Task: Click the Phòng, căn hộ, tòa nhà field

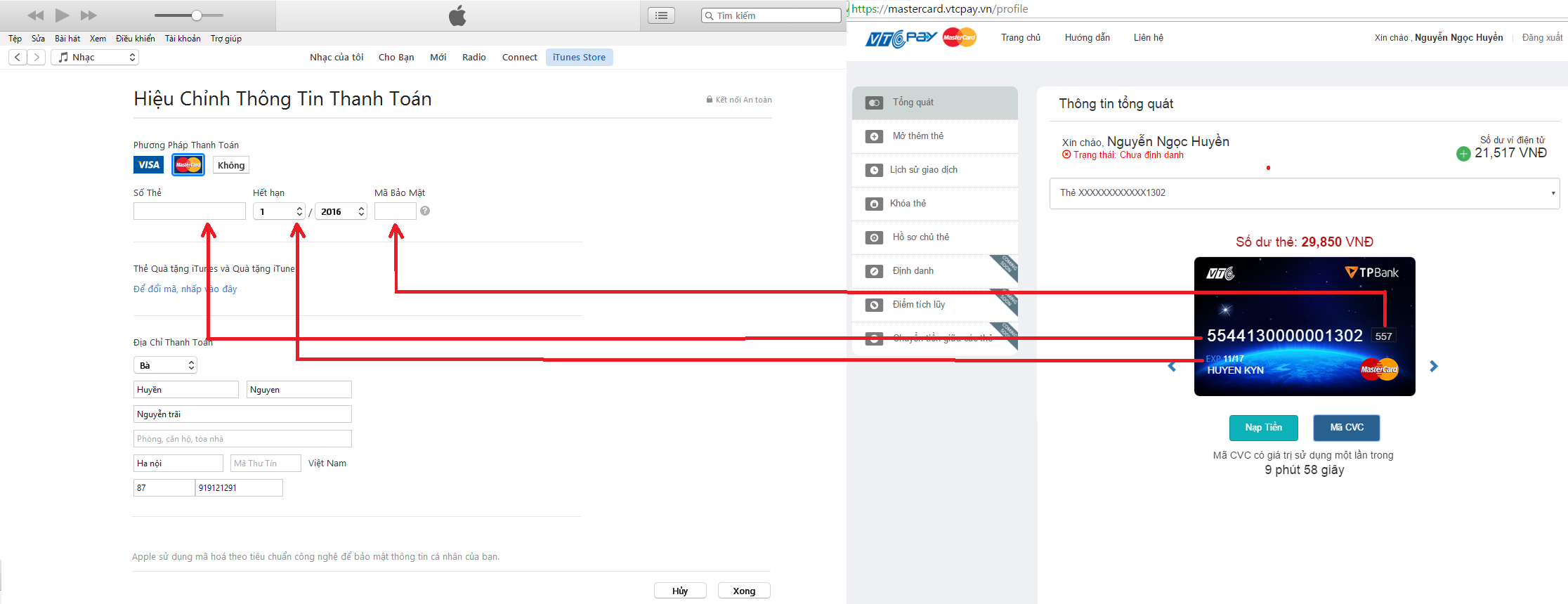Action: click(x=242, y=439)
